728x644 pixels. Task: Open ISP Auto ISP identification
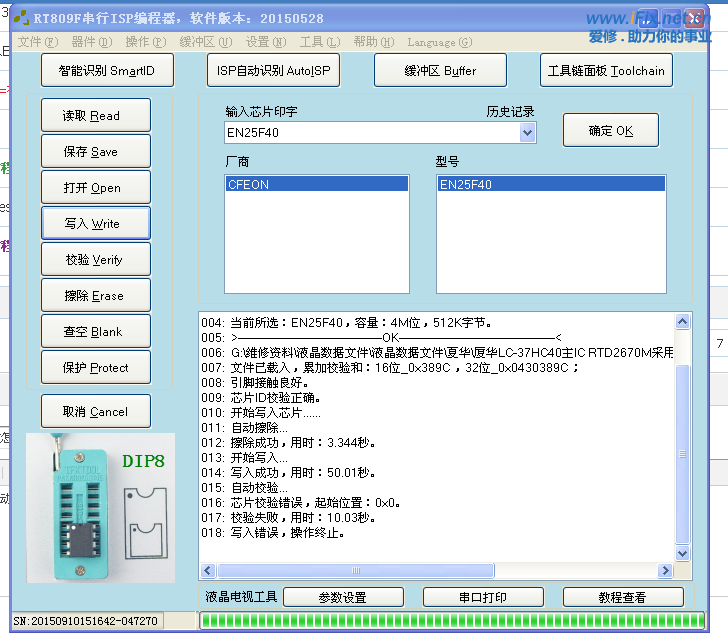click(x=273, y=71)
